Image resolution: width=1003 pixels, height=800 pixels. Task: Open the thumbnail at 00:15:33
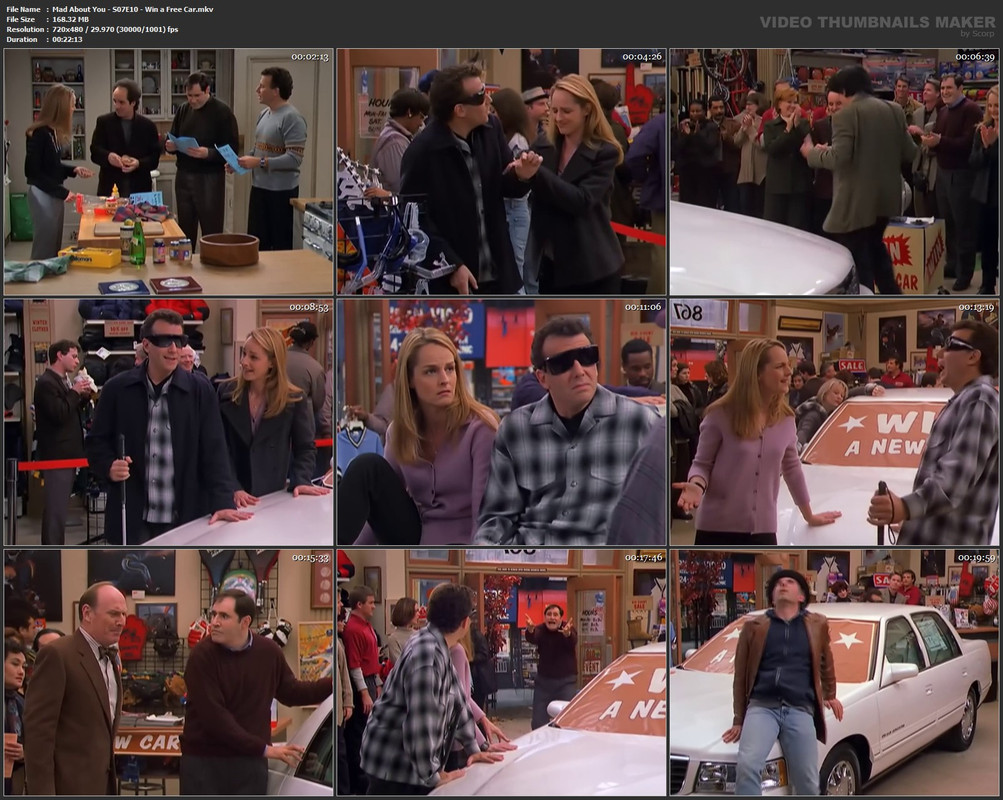pos(168,673)
